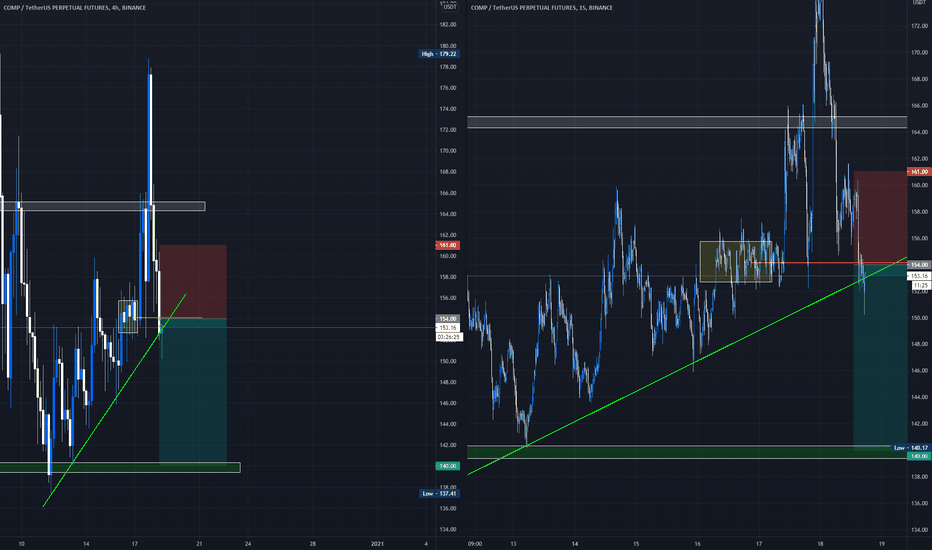The width and height of the screenshot is (932, 550).
Task: Click the 153.16 price label on the 15-minute chart
Action: click(x=920, y=276)
